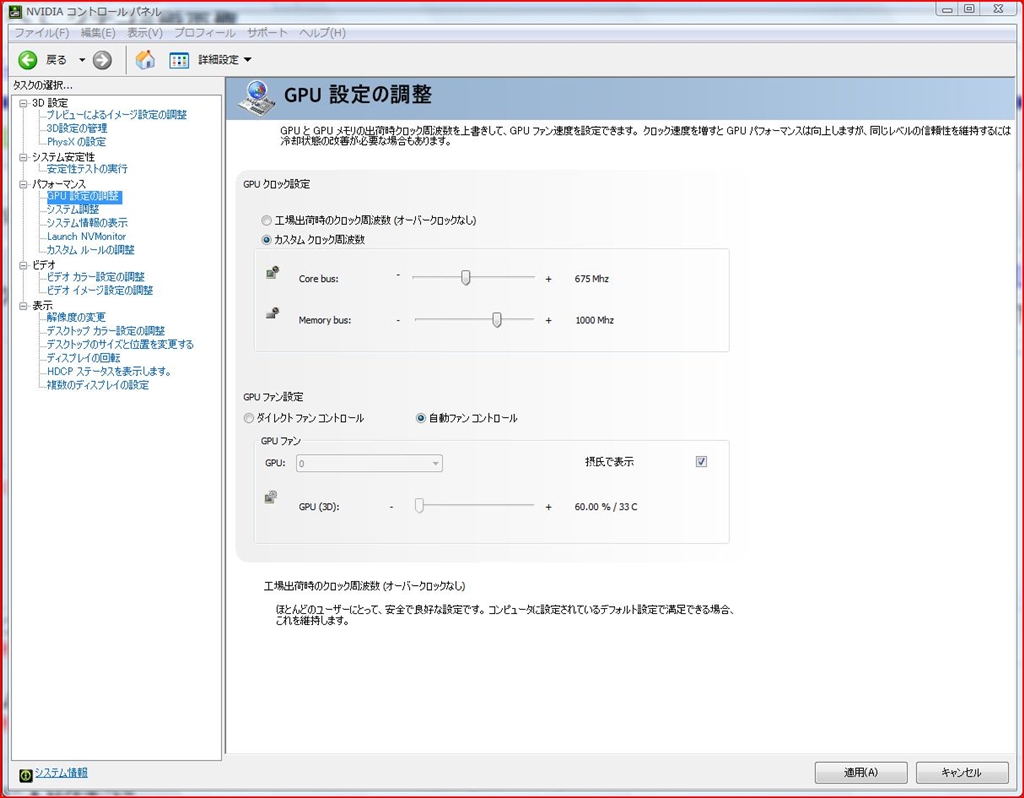Click the GPU (3D) fan slider thumb

419,505
